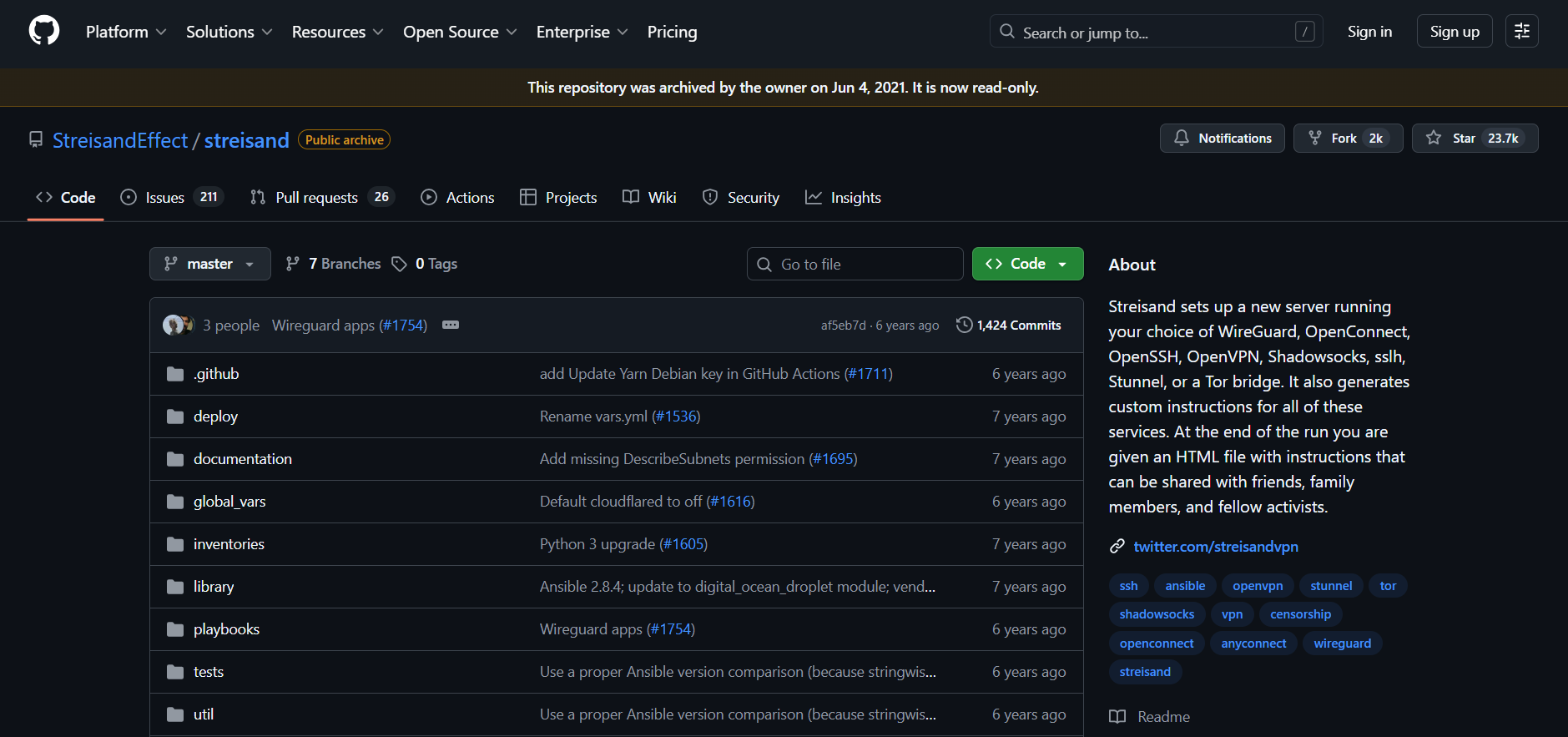Click the documentation folder icon

click(175, 459)
